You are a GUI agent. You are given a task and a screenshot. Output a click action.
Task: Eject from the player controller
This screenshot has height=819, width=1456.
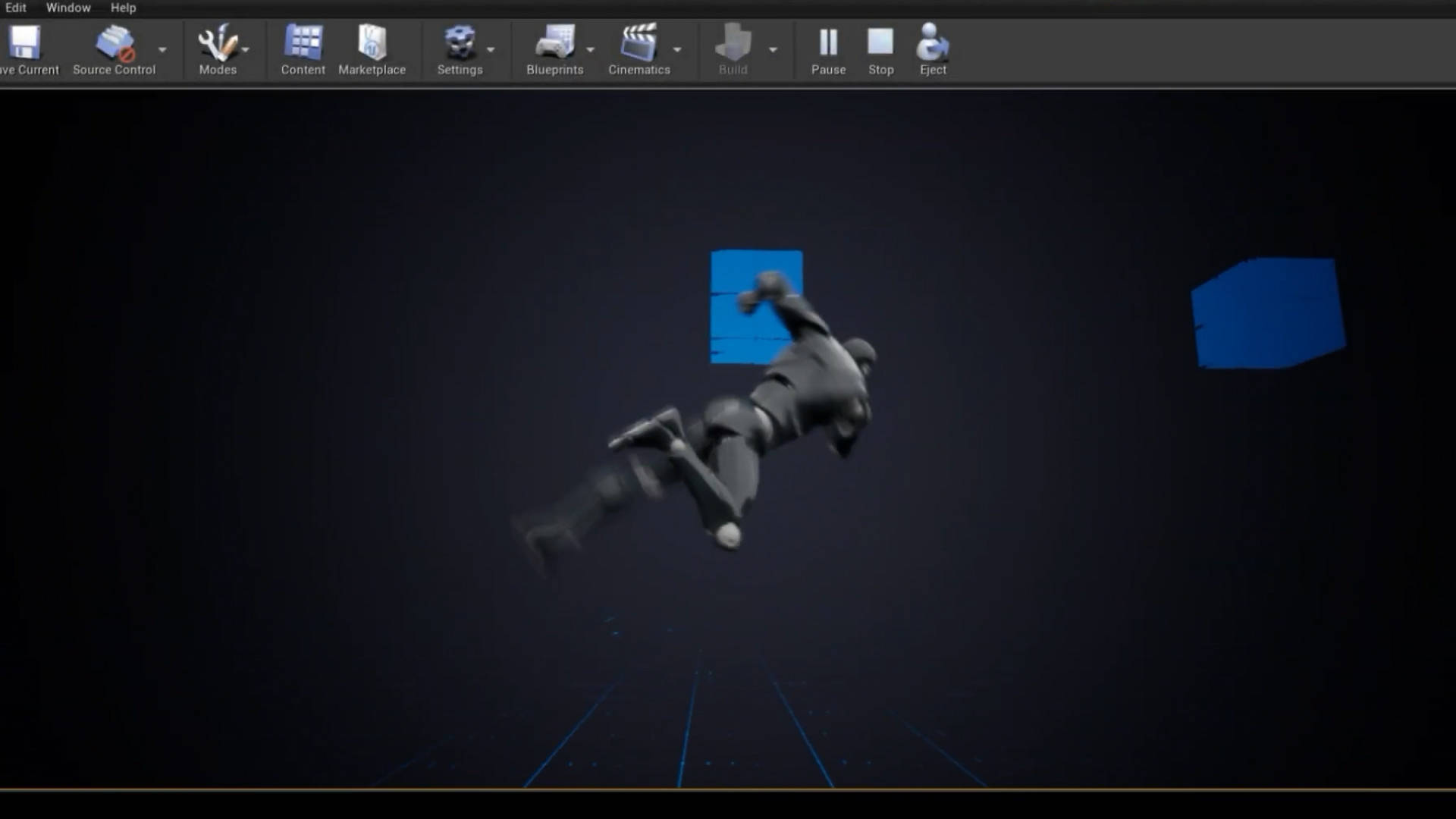coord(932,50)
